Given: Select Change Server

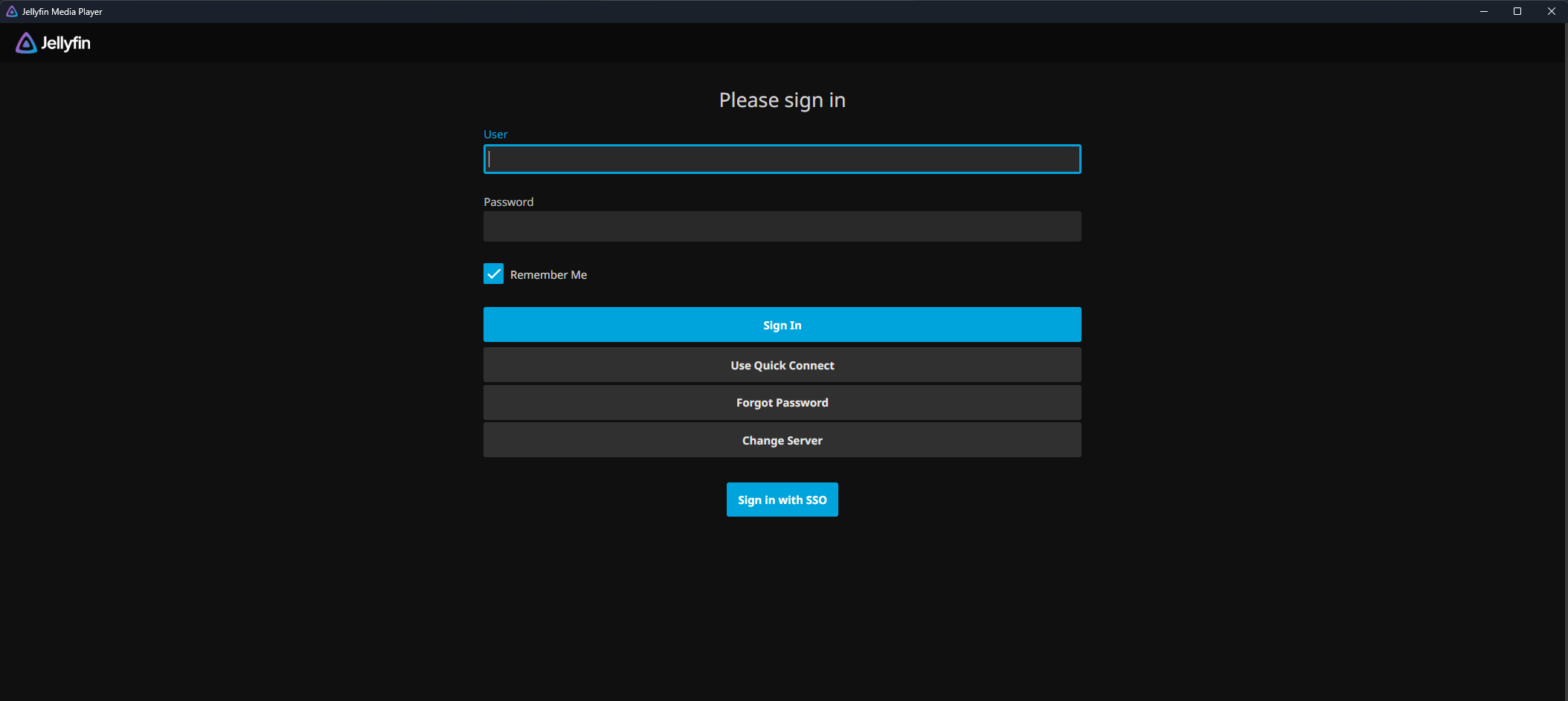Looking at the screenshot, I should 782,441.
